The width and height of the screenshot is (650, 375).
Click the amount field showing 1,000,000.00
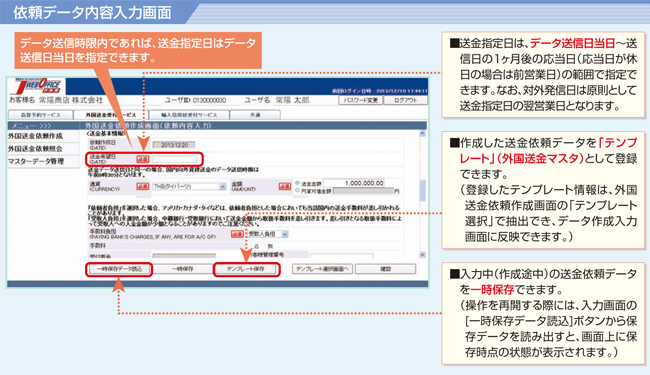(354, 183)
